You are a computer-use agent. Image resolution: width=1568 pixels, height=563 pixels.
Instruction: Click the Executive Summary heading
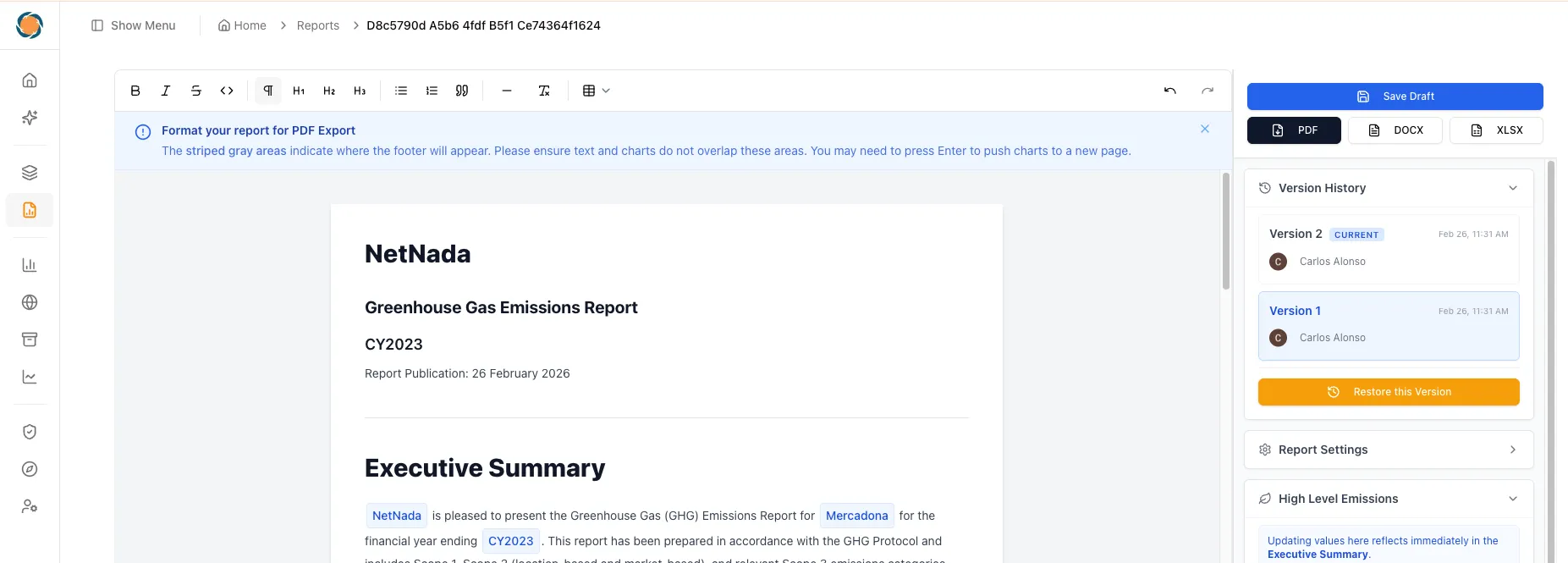tap(485, 468)
